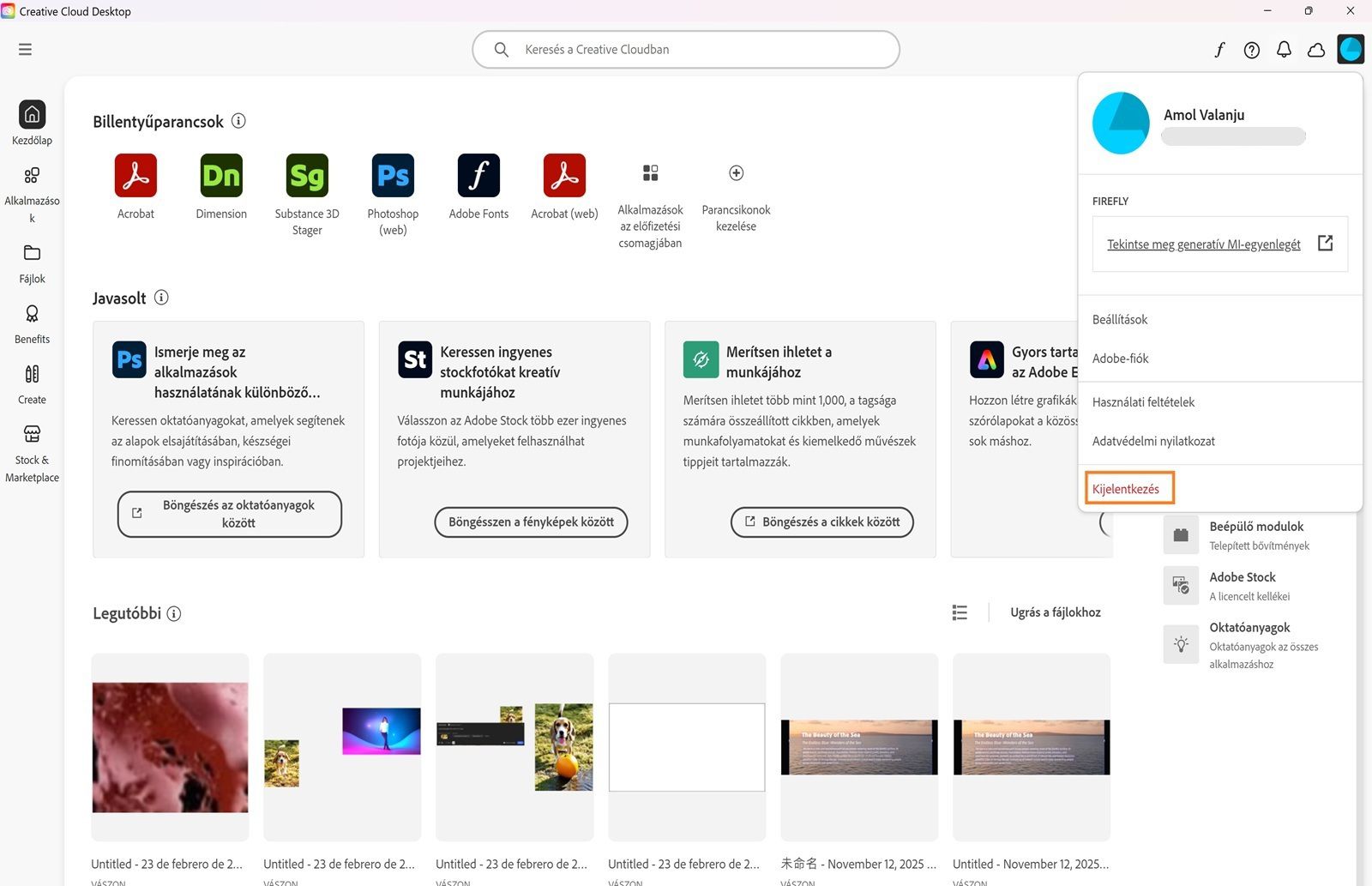
Task: Click Ugrás a fájlokhoz link
Action: click(1056, 612)
